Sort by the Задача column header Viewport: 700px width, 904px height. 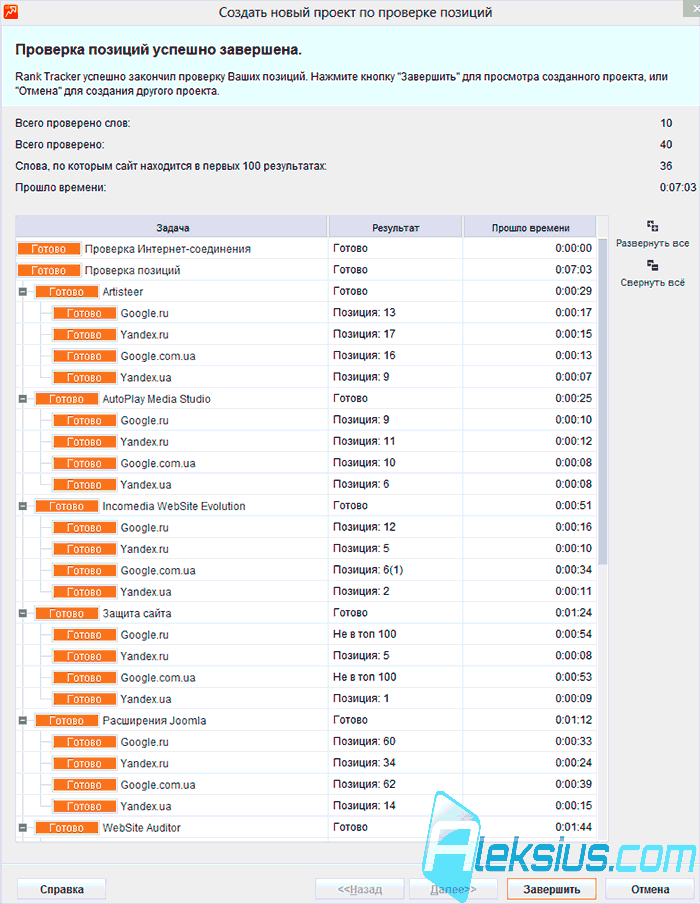[172, 228]
